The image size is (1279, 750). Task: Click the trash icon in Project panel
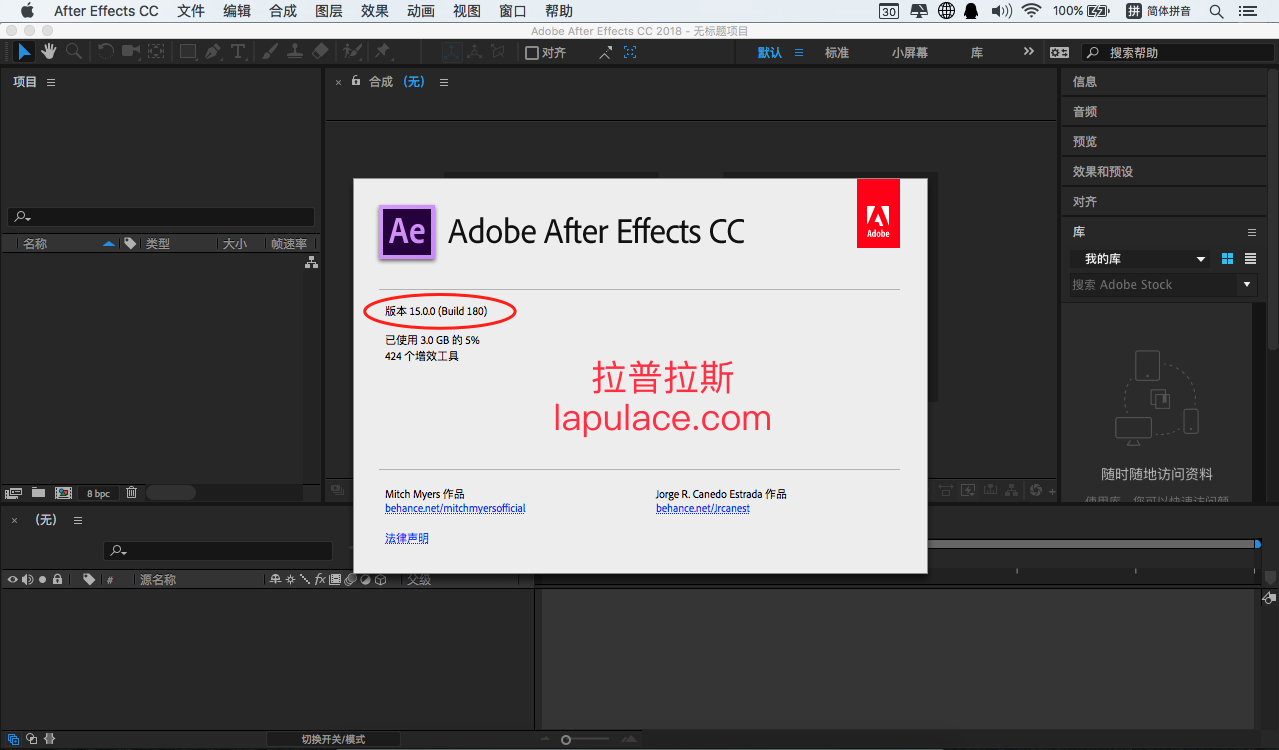click(x=131, y=493)
